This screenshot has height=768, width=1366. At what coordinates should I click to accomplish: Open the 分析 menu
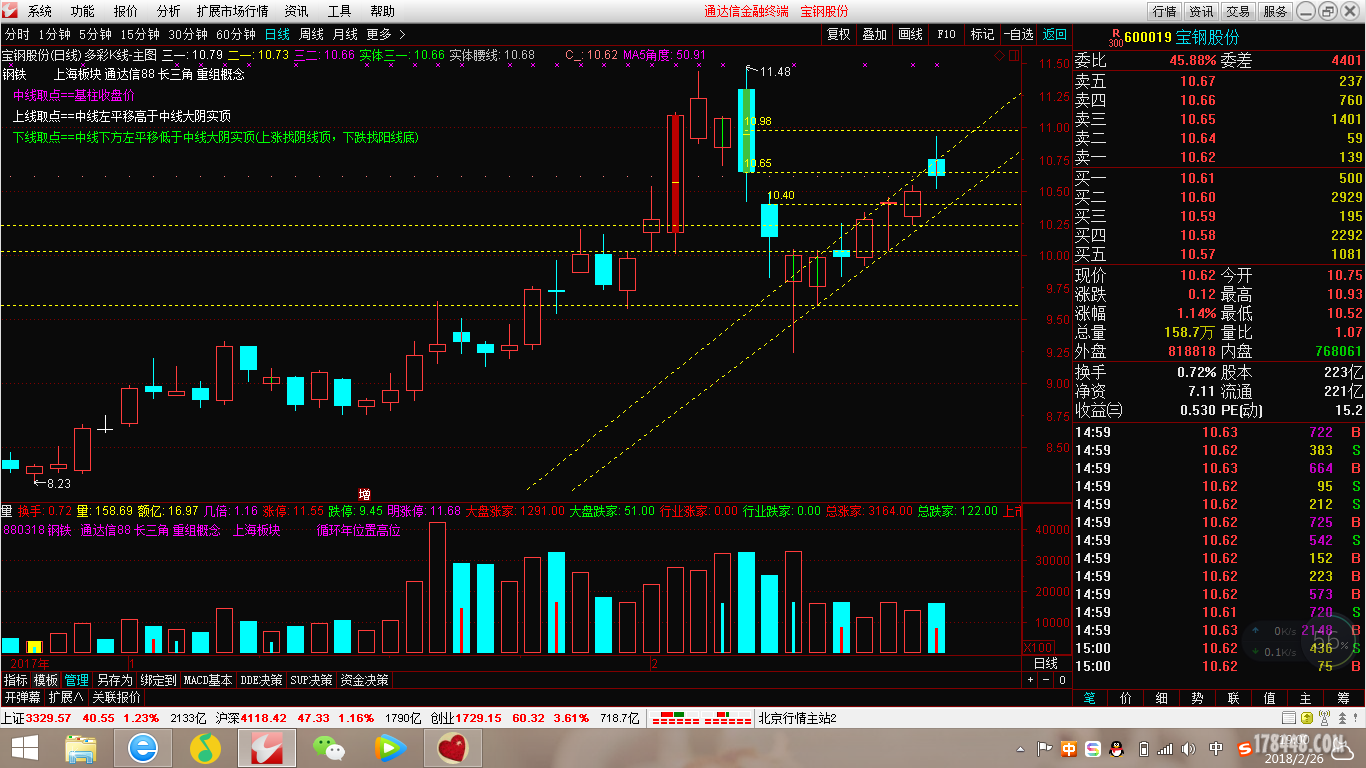[169, 11]
